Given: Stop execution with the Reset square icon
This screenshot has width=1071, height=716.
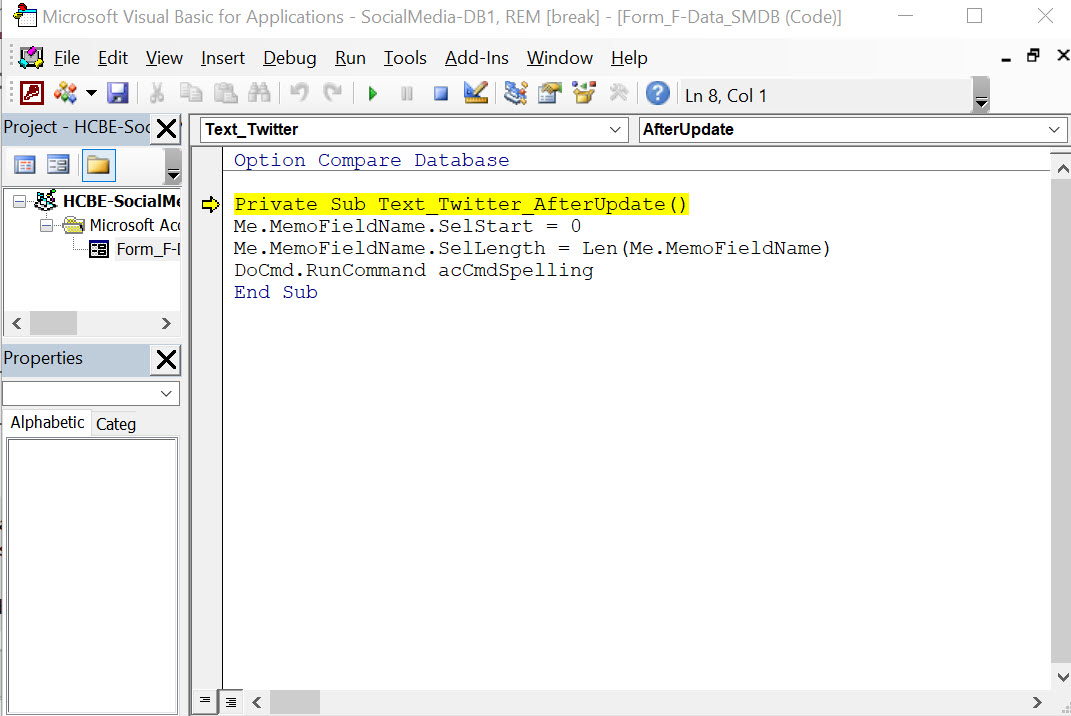Looking at the screenshot, I should pos(441,94).
